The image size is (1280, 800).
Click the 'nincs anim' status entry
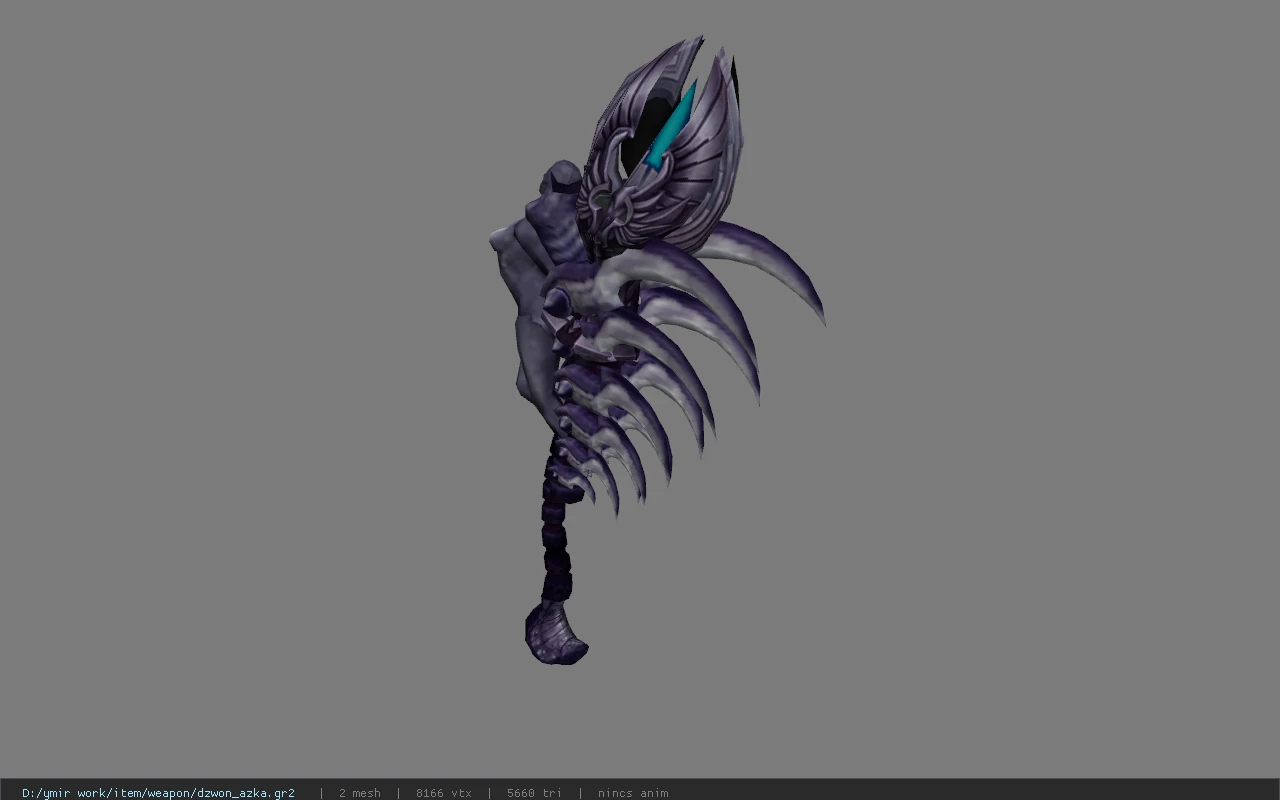[633, 793]
